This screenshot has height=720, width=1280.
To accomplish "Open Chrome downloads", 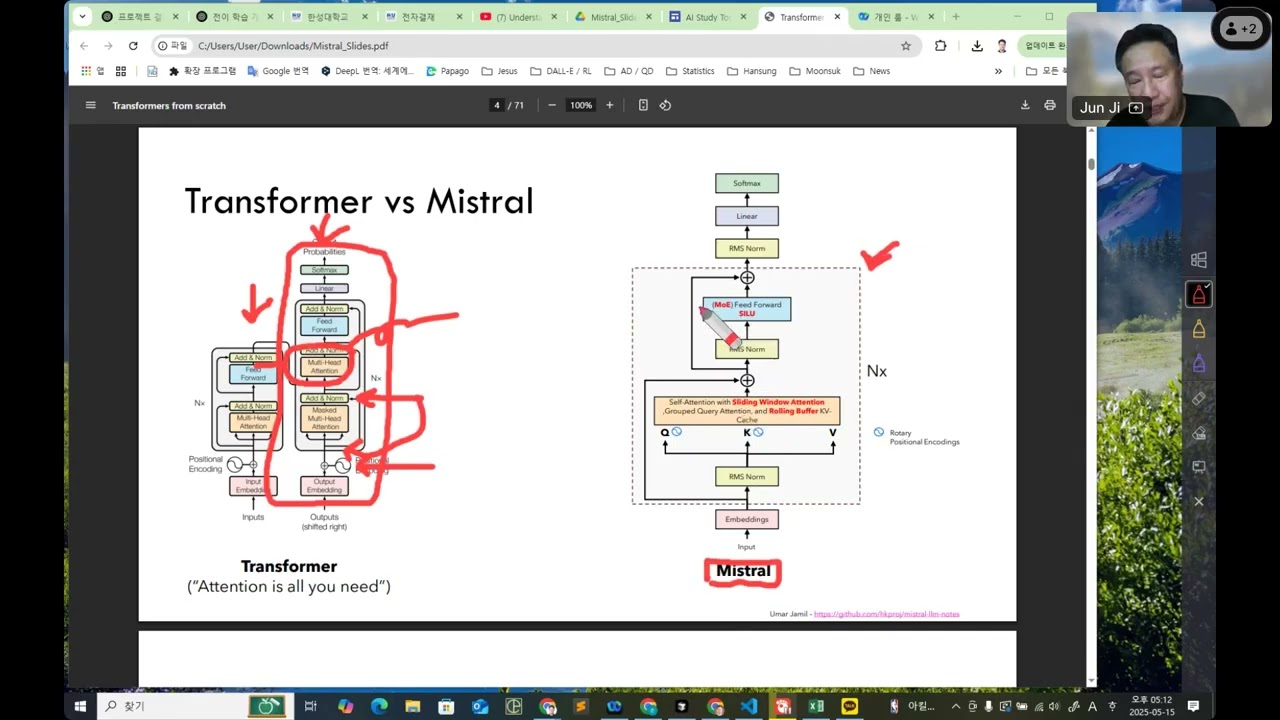I will pyautogui.click(x=977, y=46).
